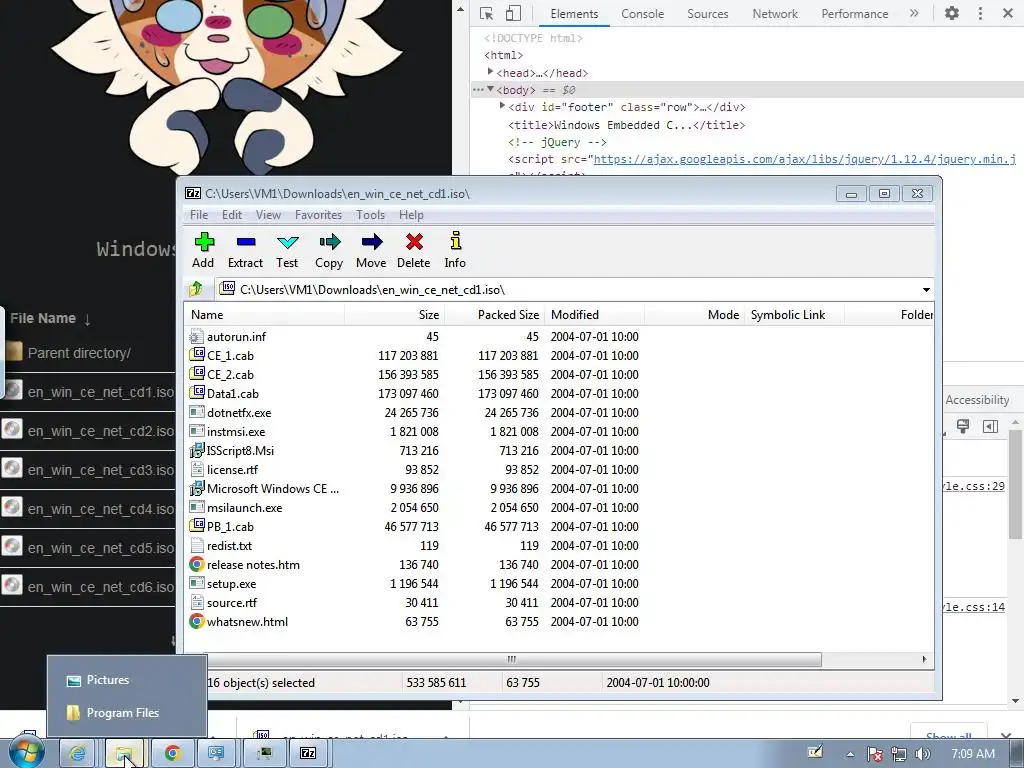Screen dimensions: 1024x768
Task: Toggle the DevTools device toolbar icon
Action: 513,14
